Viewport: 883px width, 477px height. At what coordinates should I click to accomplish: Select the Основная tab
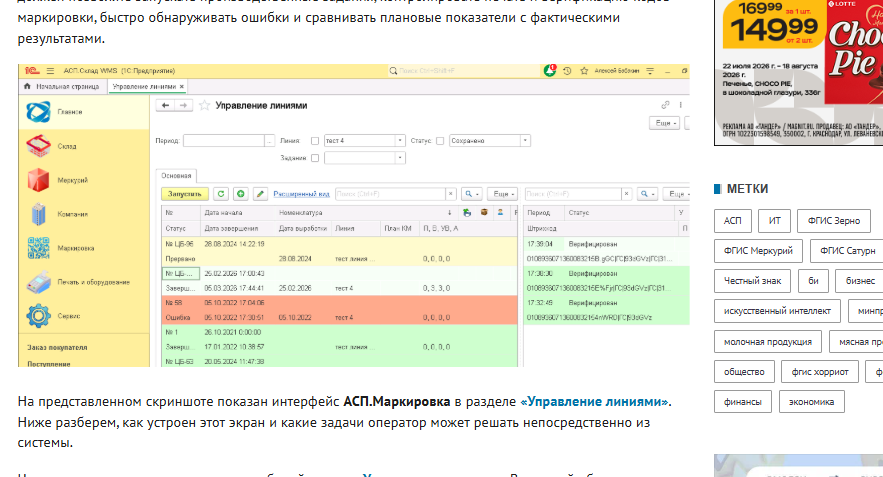[176, 176]
